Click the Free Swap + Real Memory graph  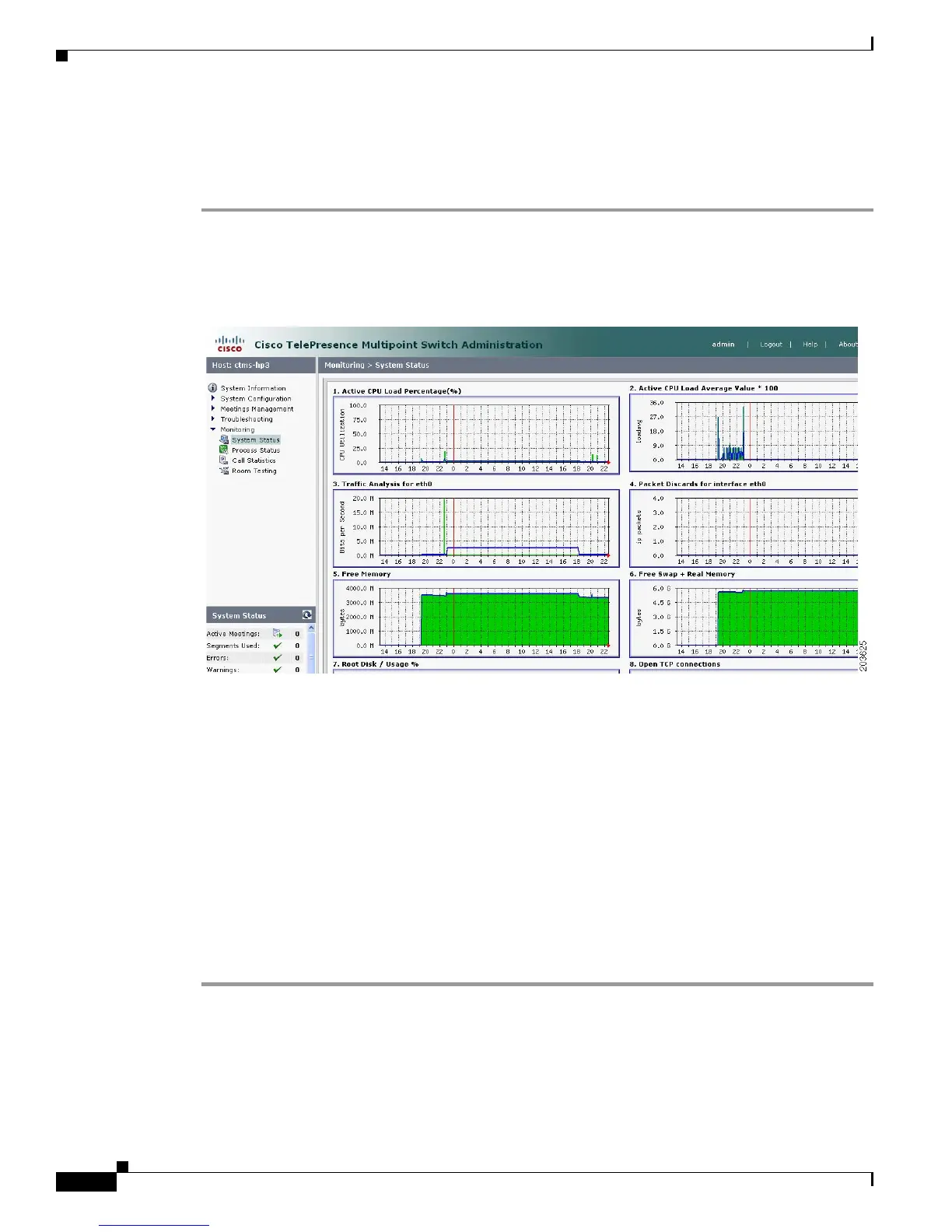point(744,618)
